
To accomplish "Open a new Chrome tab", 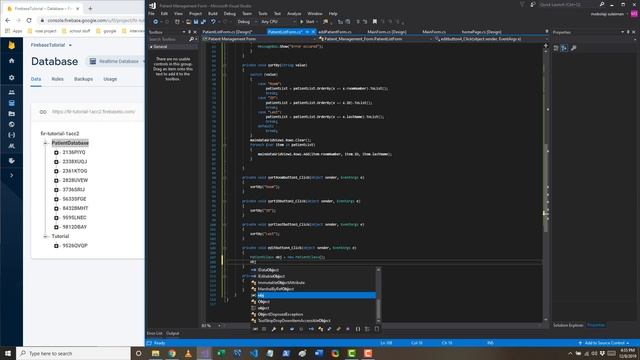I will (x=90, y=8).
